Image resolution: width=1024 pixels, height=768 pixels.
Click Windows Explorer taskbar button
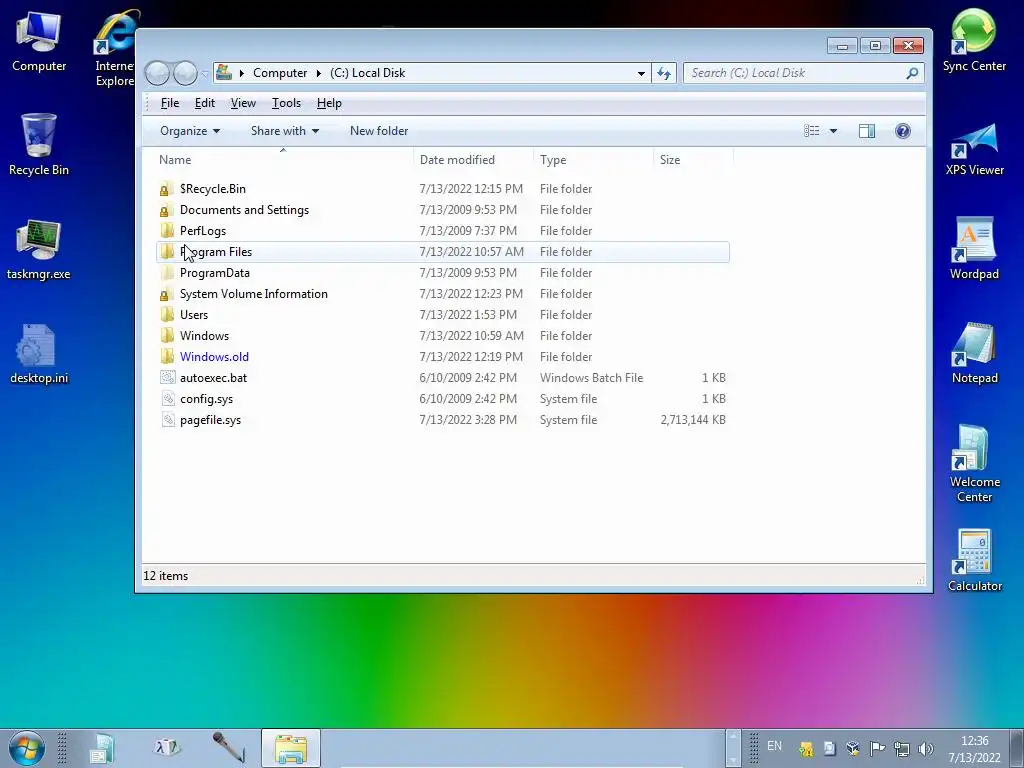[x=291, y=748]
